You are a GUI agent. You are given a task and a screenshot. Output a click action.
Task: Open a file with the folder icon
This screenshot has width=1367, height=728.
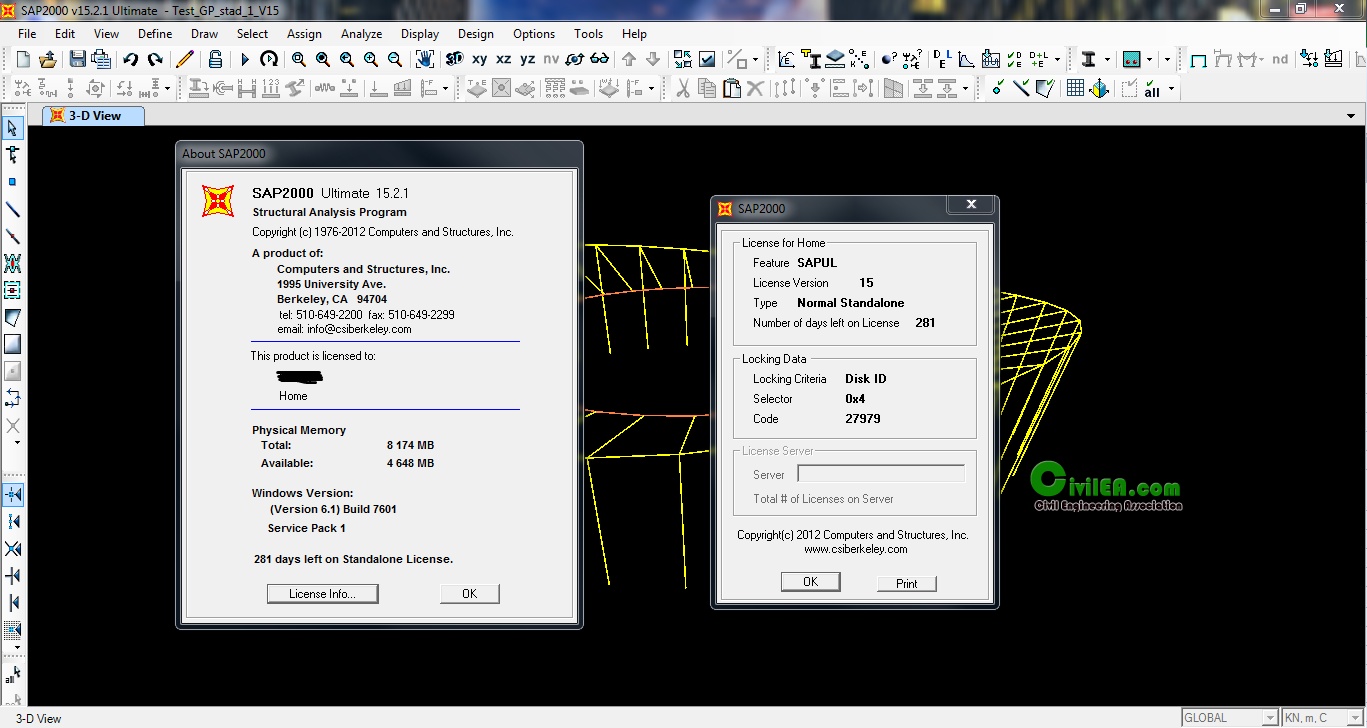tap(47, 60)
